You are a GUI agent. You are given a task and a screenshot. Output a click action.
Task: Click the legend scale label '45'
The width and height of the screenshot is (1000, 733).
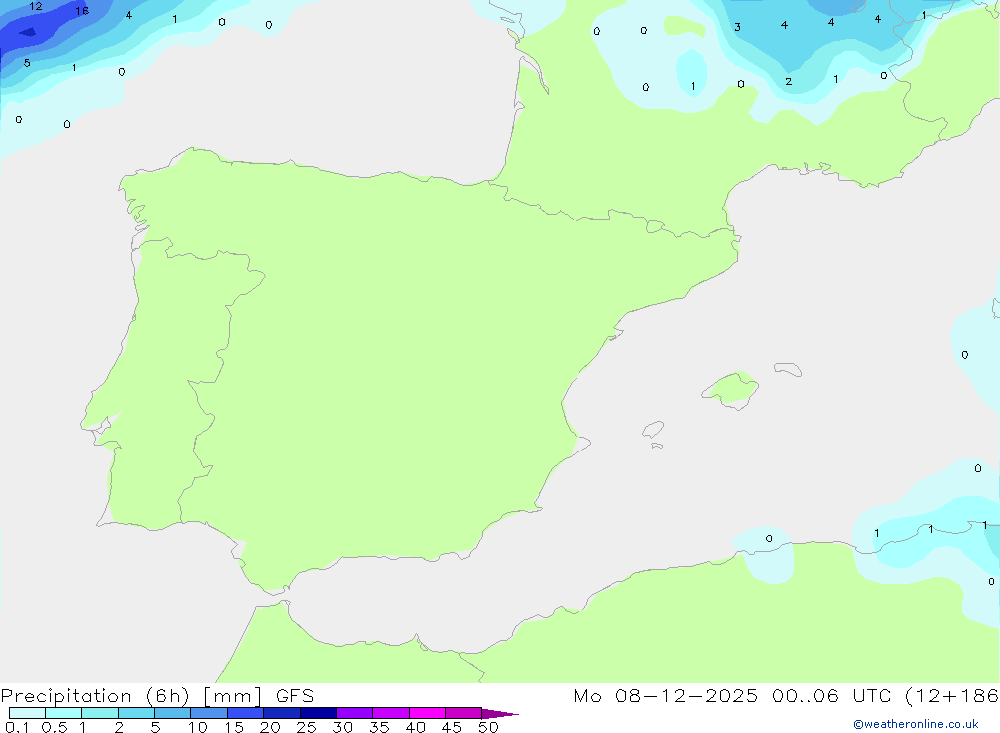click(452, 727)
